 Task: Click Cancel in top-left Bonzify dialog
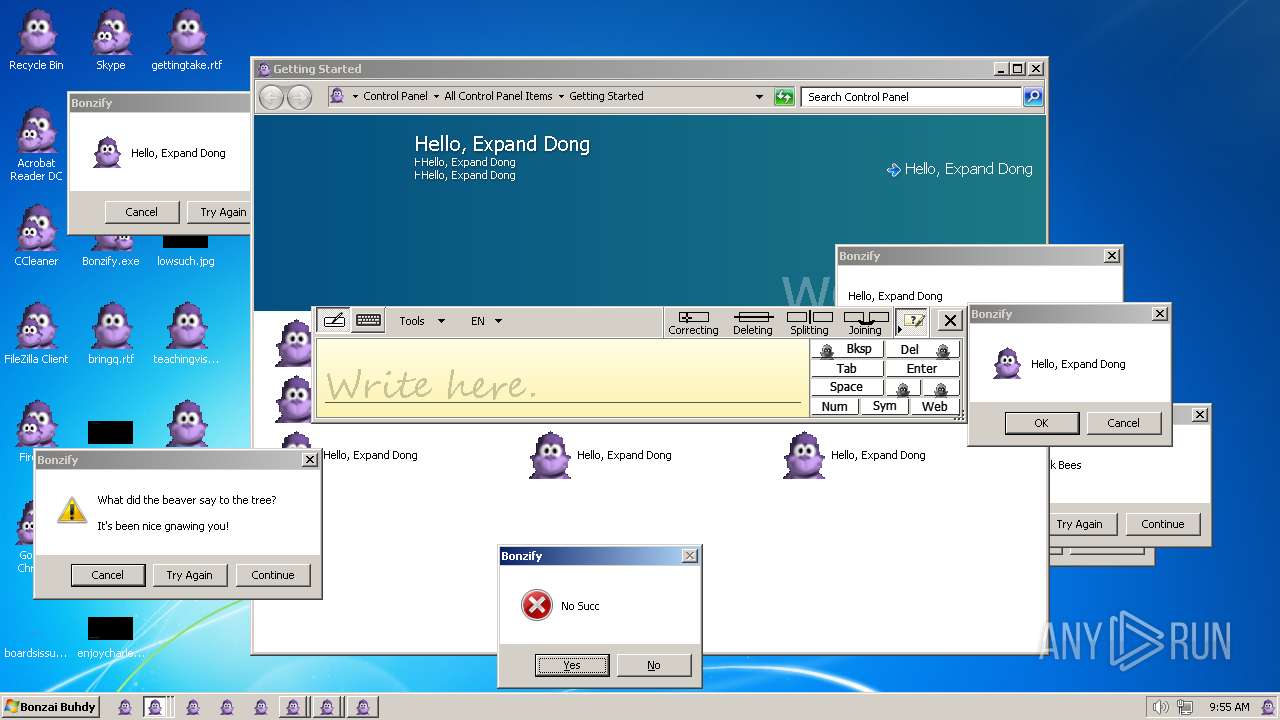(x=142, y=212)
